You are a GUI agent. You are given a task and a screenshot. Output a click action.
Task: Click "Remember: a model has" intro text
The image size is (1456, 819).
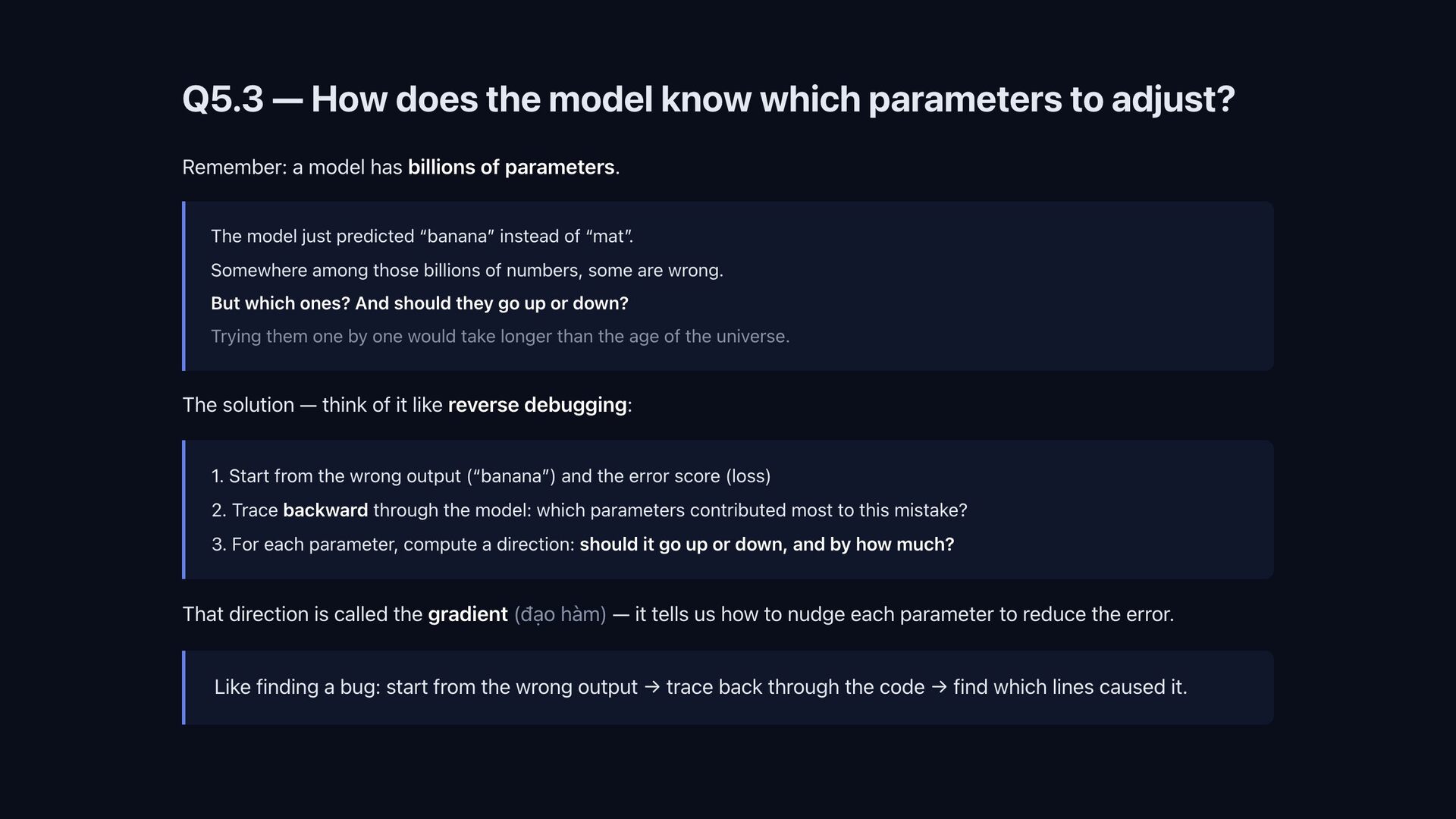pyautogui.click(x=292, y=167)
